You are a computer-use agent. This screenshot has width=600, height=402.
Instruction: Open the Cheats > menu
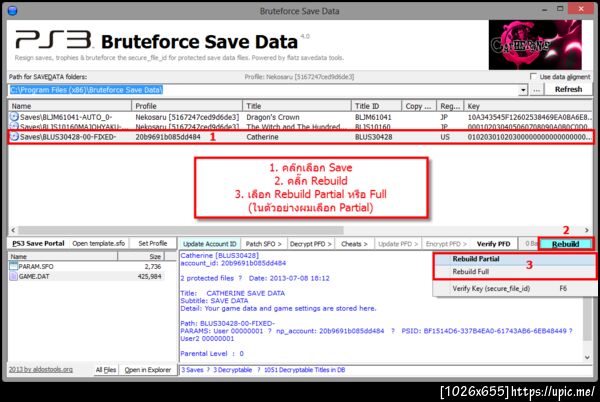354,244
